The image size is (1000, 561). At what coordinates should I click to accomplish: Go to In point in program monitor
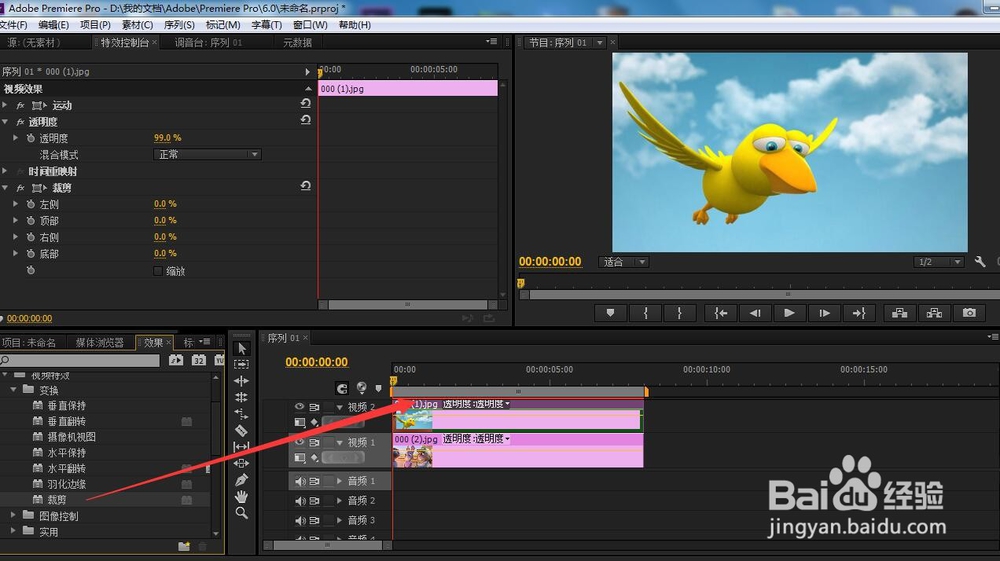point(721,313)
